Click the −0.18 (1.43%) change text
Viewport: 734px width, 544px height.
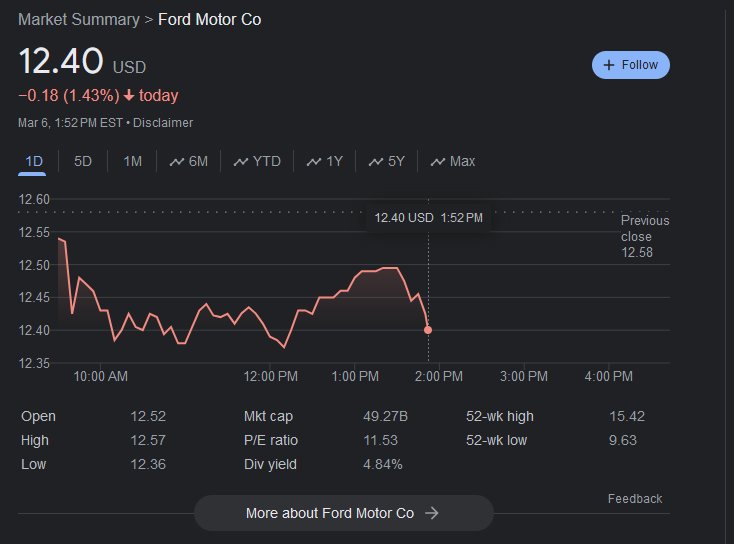click(69, 96)
